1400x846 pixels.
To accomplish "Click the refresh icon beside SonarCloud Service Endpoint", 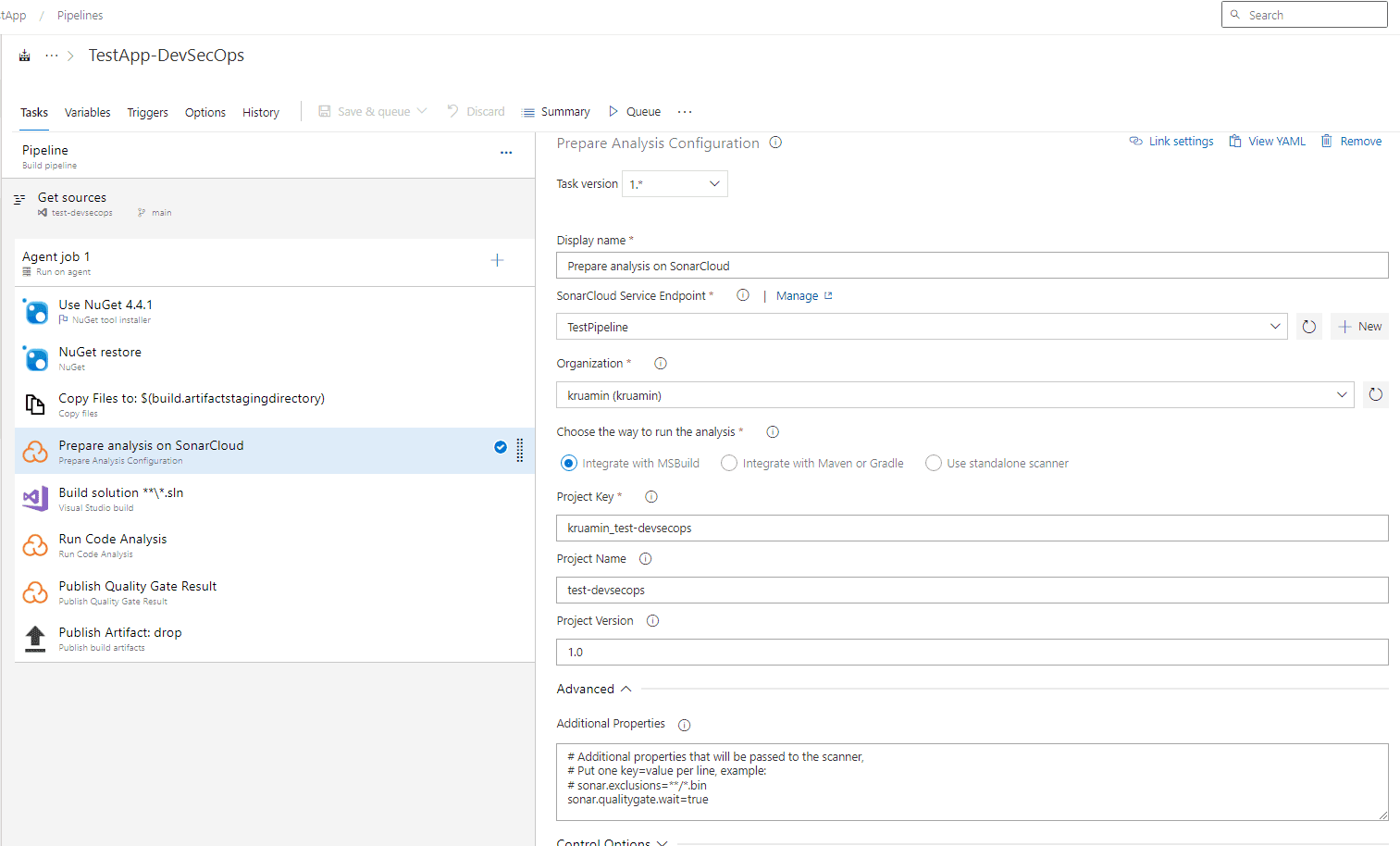I will (x=1308, y=327).
